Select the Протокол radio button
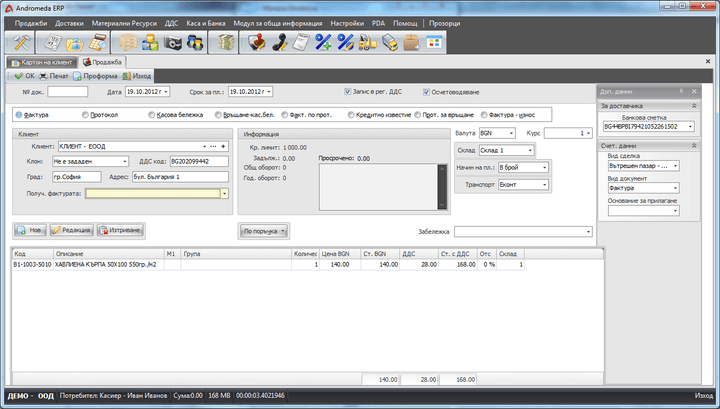The height and width of the screenshot is (409, 720). point(85,115)
